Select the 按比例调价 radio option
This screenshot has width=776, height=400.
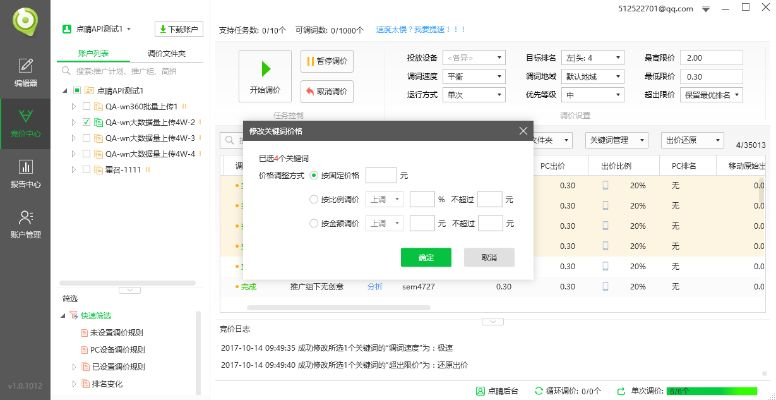(x=313, y=200)
